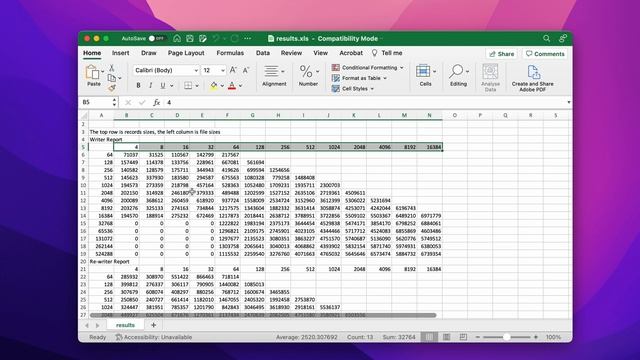Apply the yellow Fill Color swatch

point(213,86)
